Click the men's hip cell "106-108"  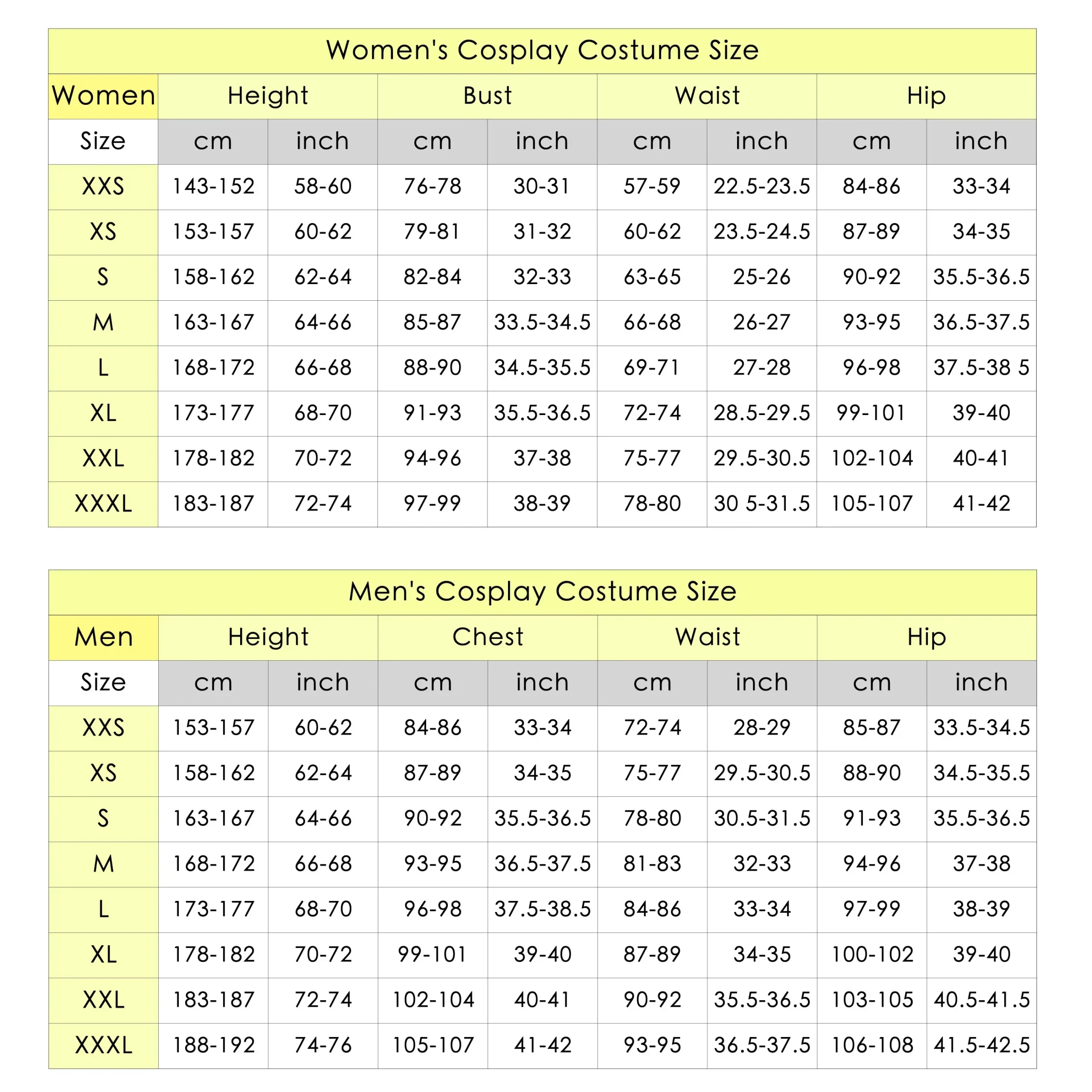tap(871, 1045)
